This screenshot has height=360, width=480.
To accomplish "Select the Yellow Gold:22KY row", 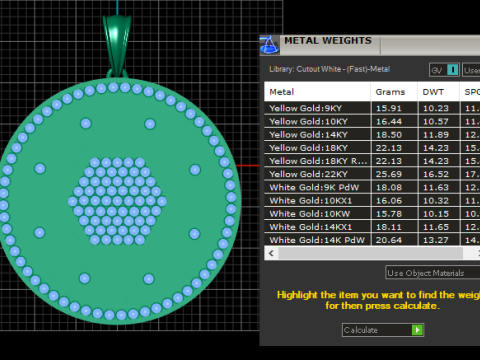I will 372,174.
